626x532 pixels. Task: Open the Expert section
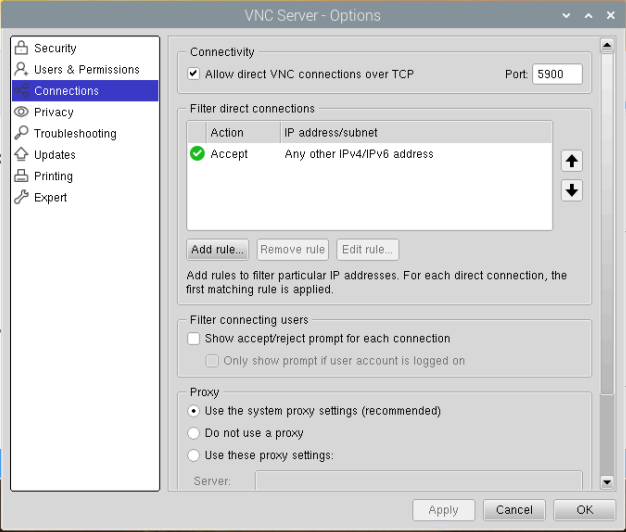[x=85, y=197]
